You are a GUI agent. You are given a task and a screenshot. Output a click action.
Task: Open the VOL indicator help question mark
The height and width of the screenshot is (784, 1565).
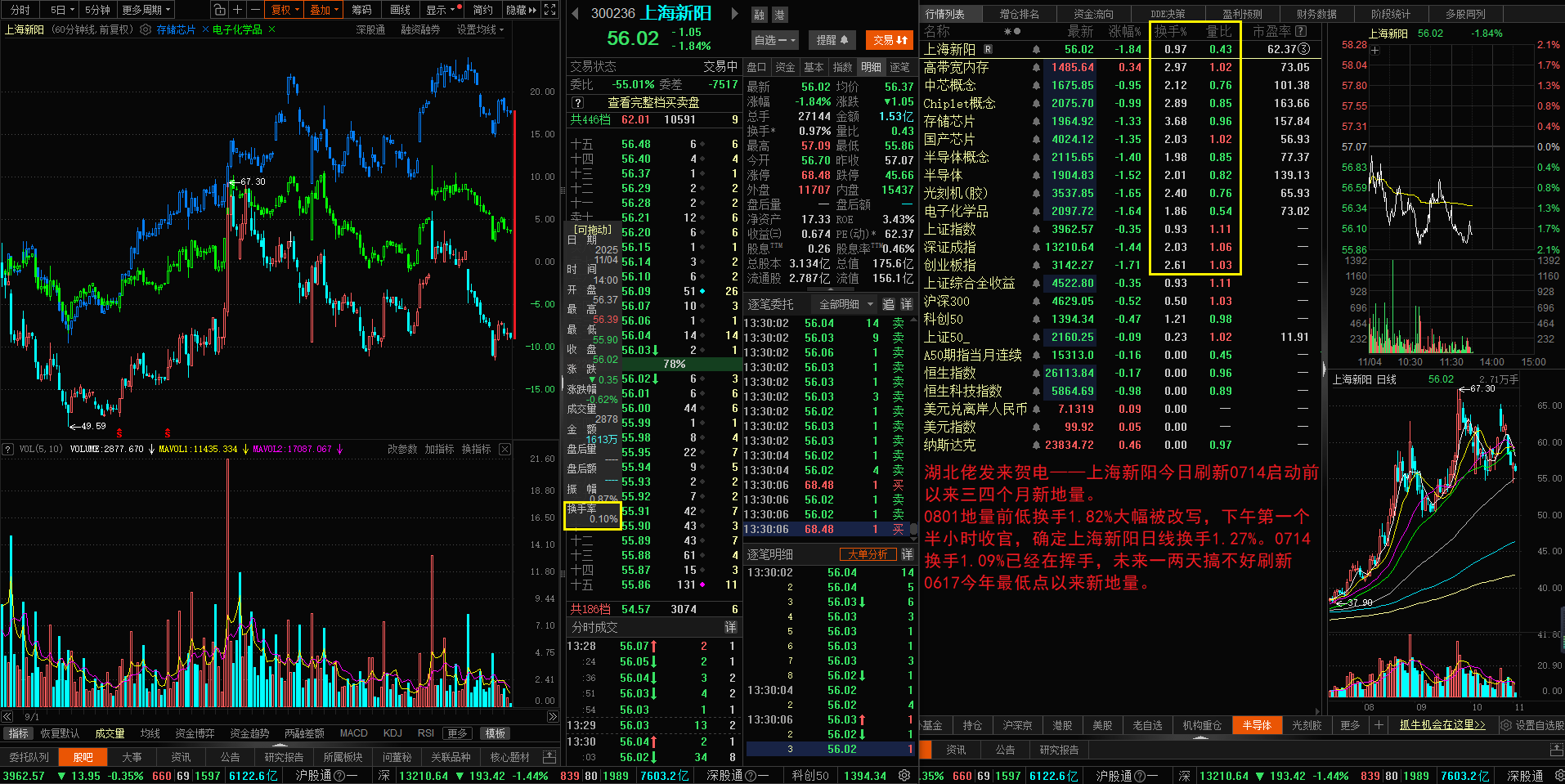coord(8,449)
